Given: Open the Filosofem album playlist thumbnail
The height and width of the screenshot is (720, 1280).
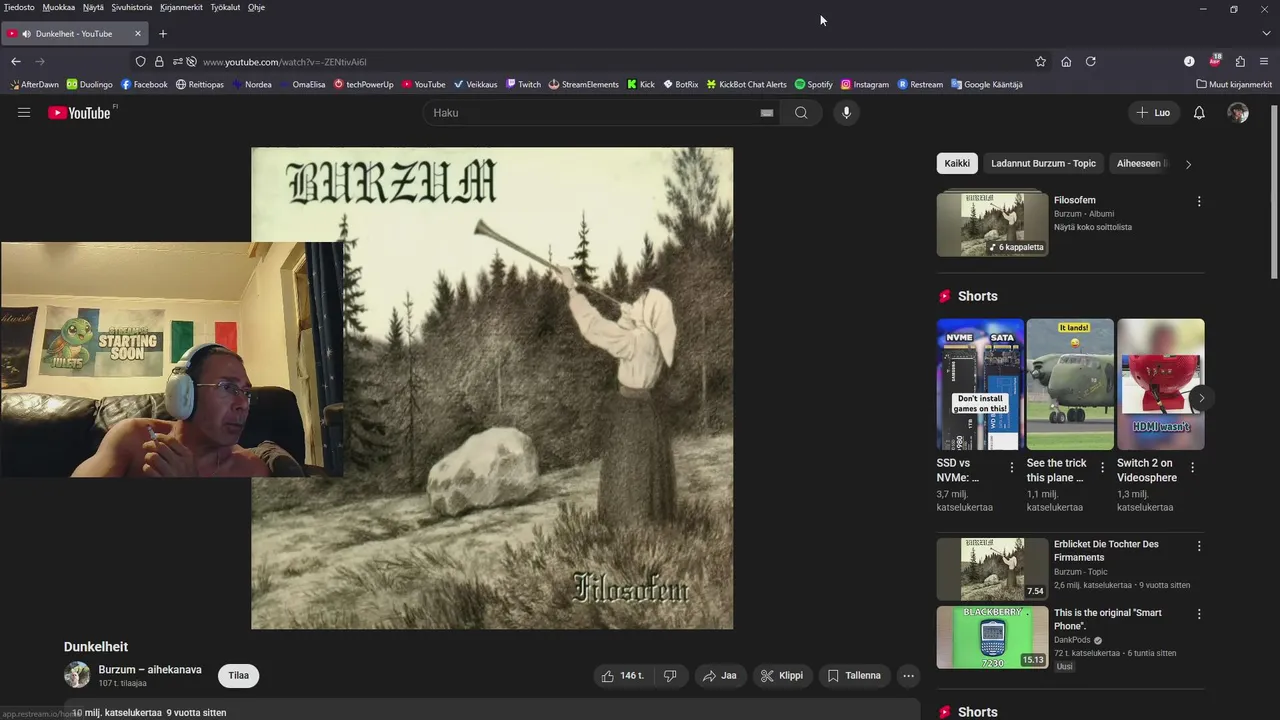Looking at the screenshot, I should [992, 224].
